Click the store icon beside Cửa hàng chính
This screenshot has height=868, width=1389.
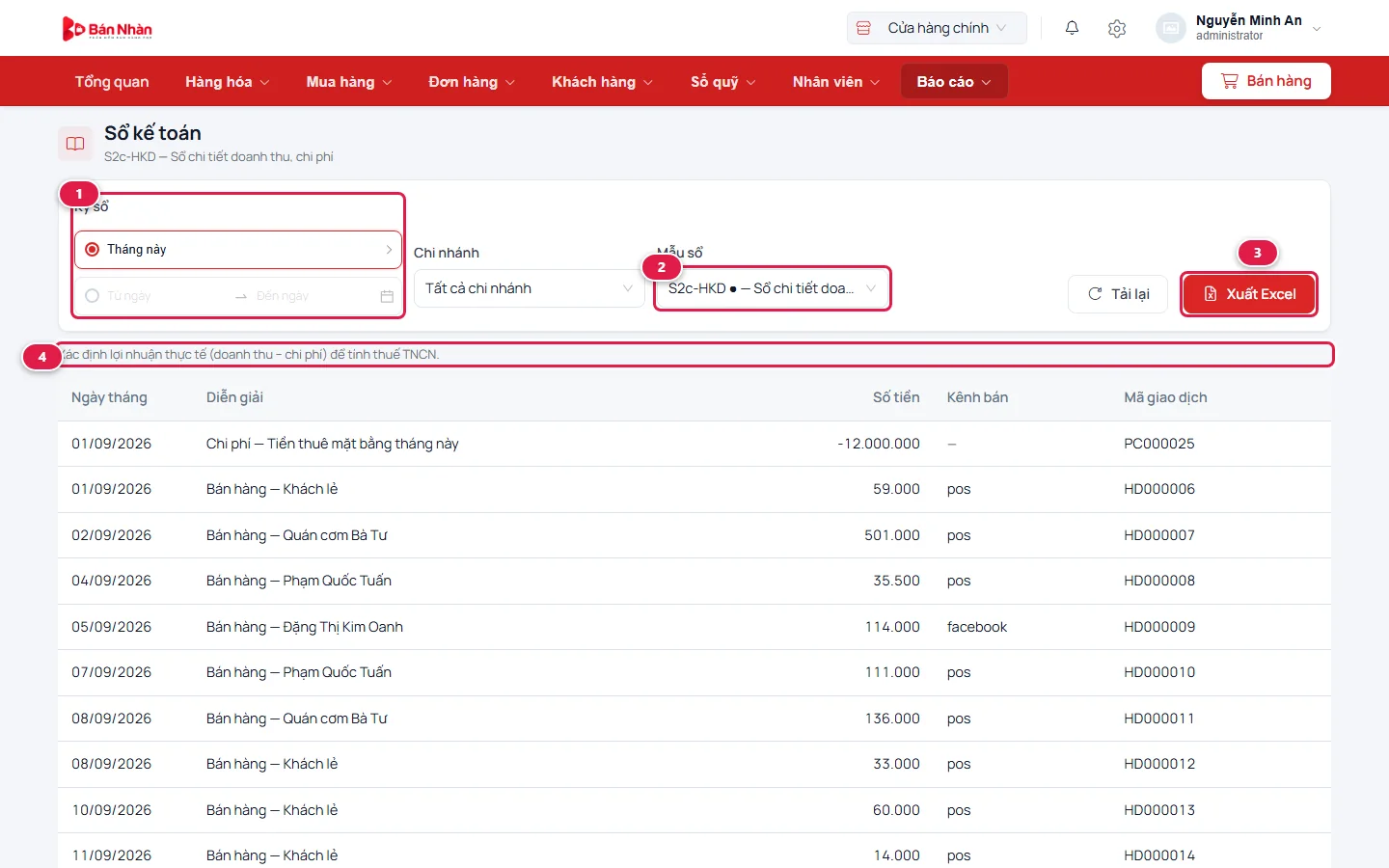(864, 28)
